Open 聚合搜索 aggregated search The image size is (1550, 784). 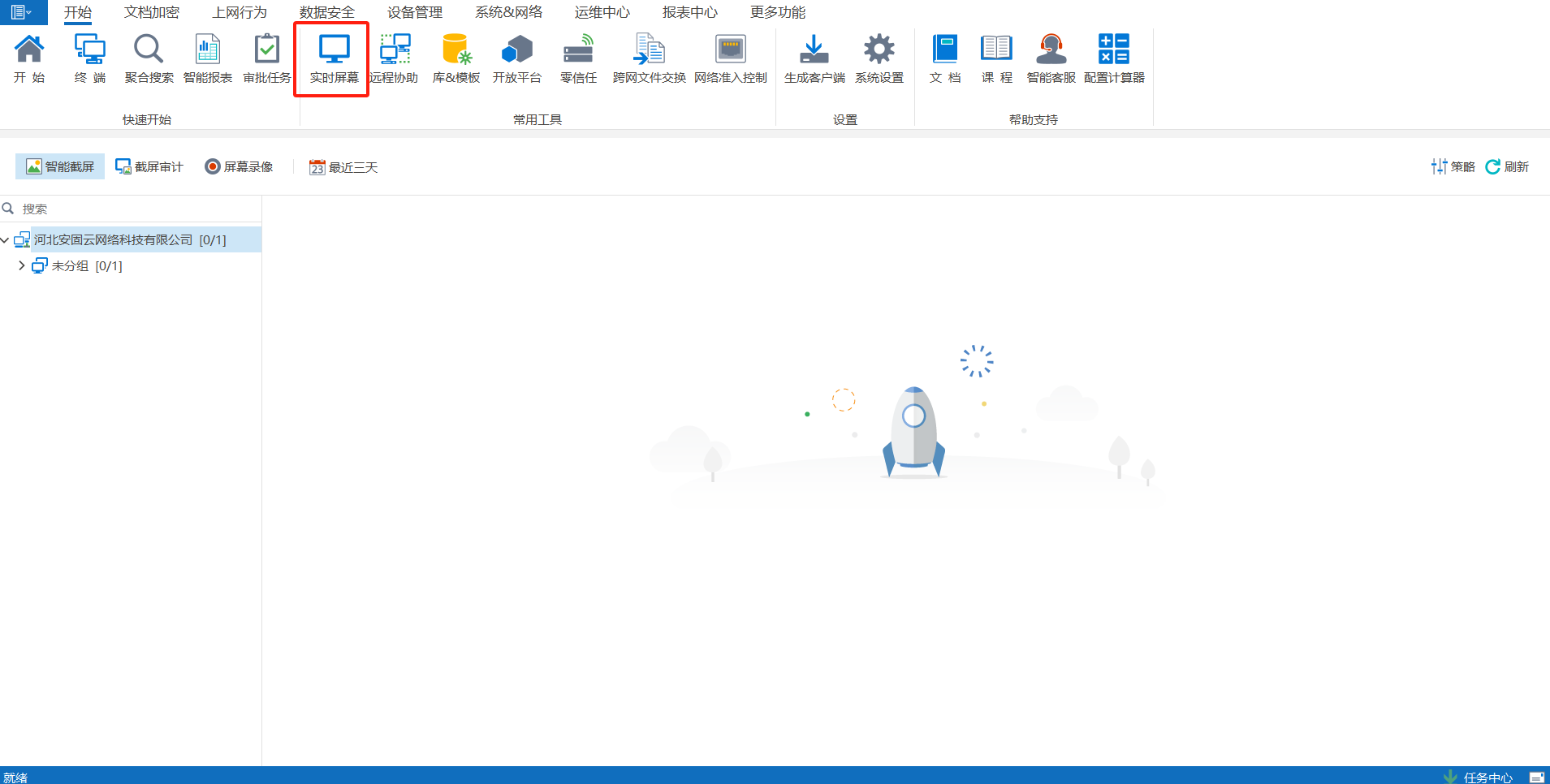click(149, 58)
